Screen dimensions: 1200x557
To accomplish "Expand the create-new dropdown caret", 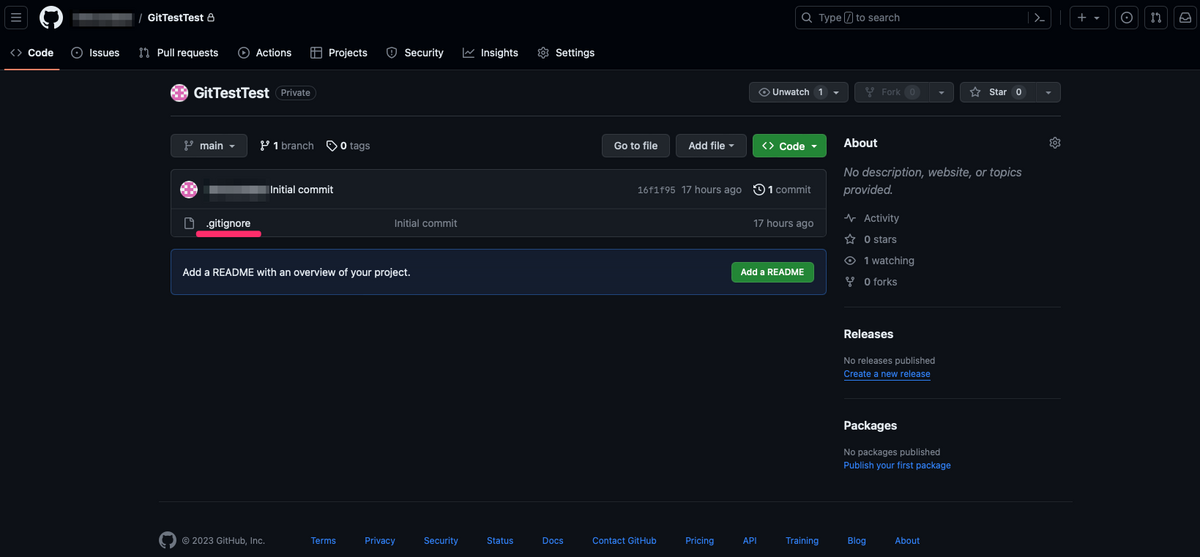I will pos(1097,18).
